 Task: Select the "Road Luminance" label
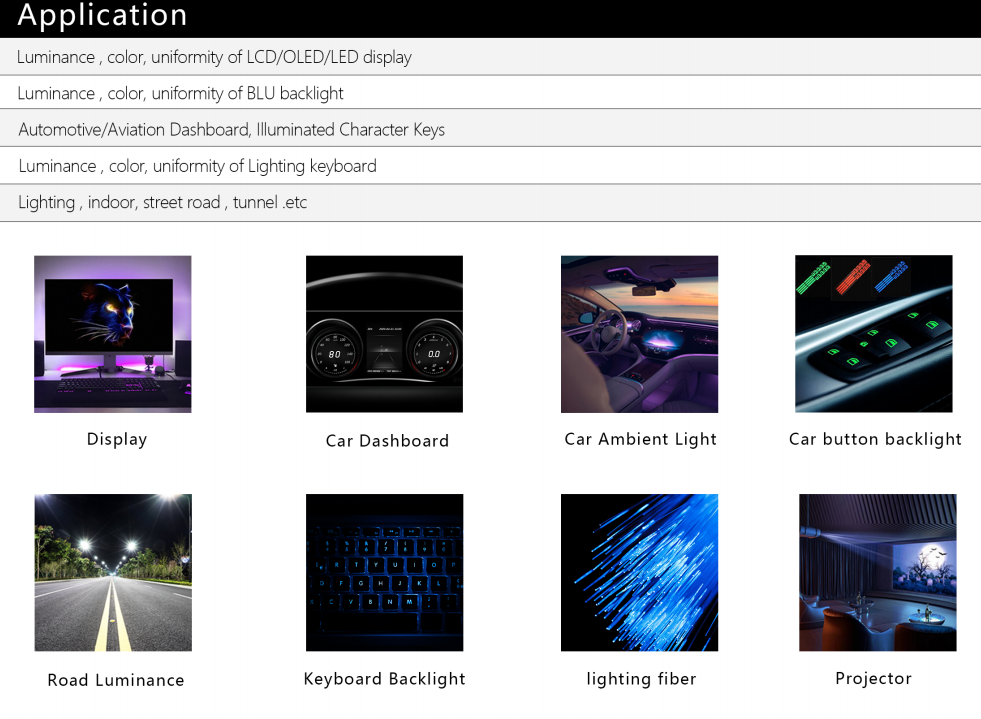click(x=116, y=680)
